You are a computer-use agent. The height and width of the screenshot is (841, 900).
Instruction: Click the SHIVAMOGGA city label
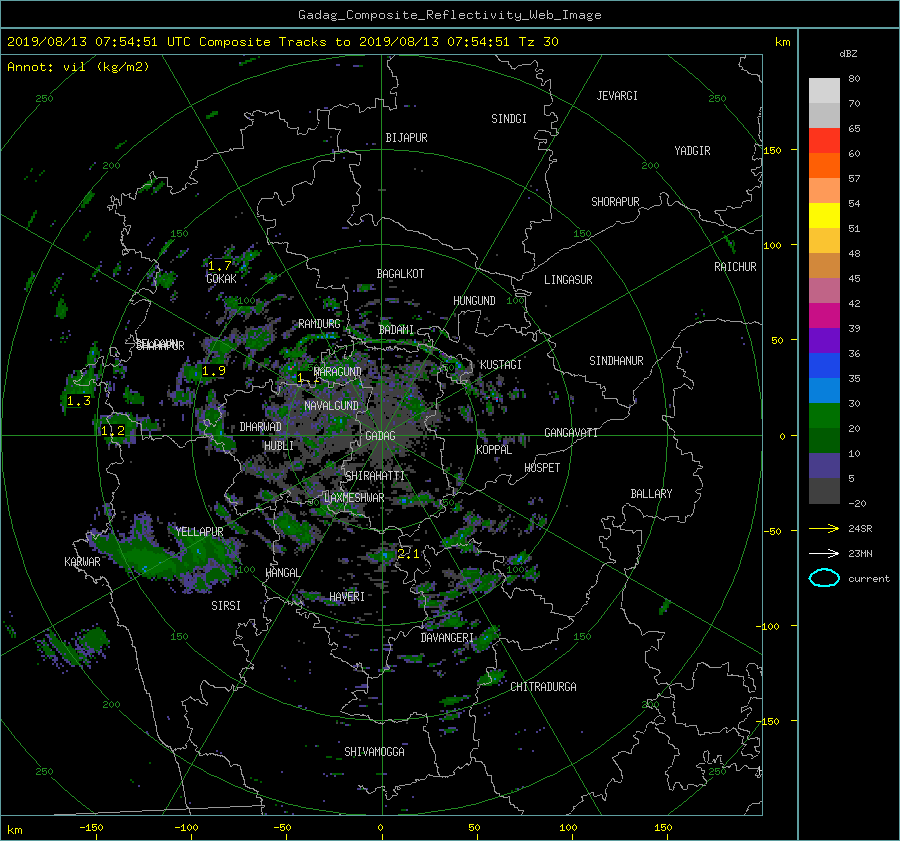tap(374, 752)
